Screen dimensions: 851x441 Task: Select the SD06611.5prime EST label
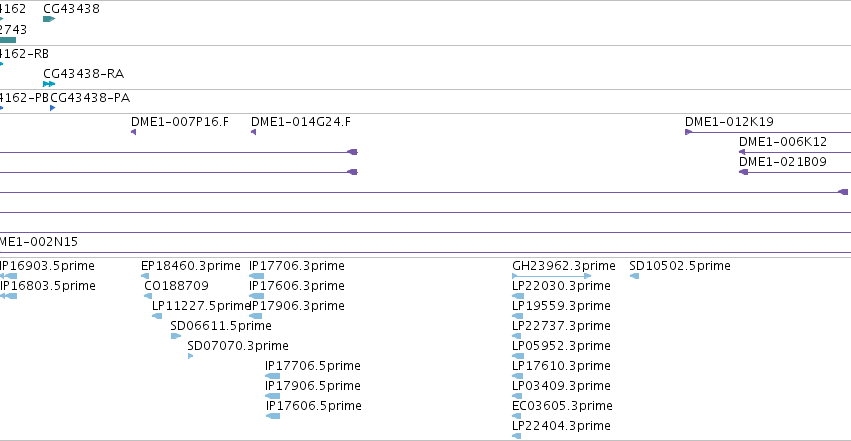point(221,326)
